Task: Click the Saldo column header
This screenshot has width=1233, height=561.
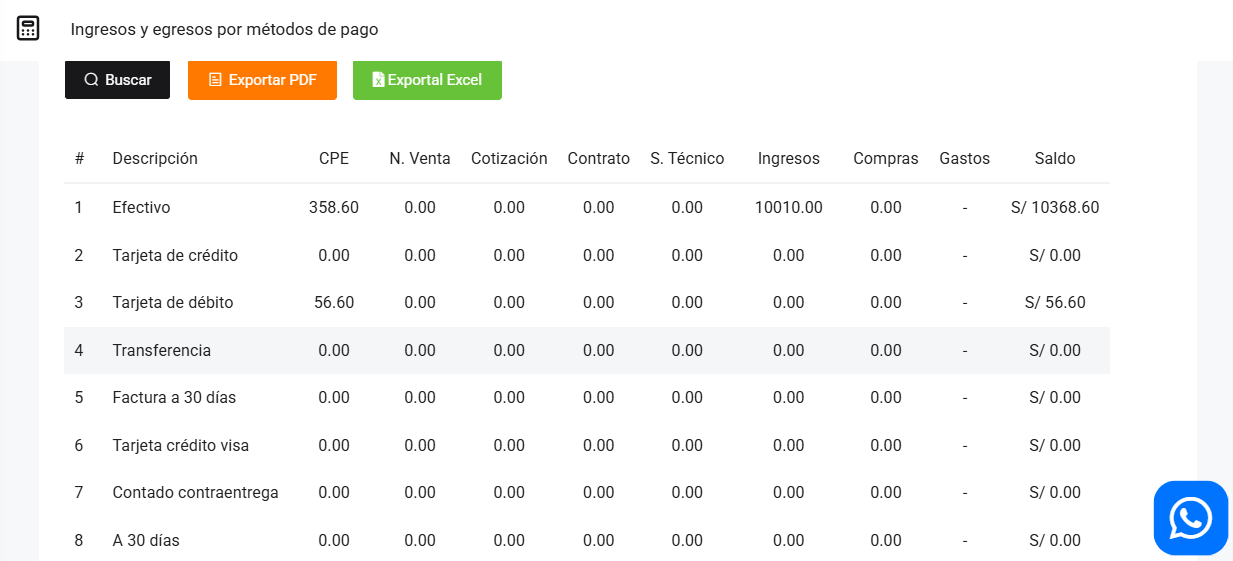Action: tap(1055, 158)
